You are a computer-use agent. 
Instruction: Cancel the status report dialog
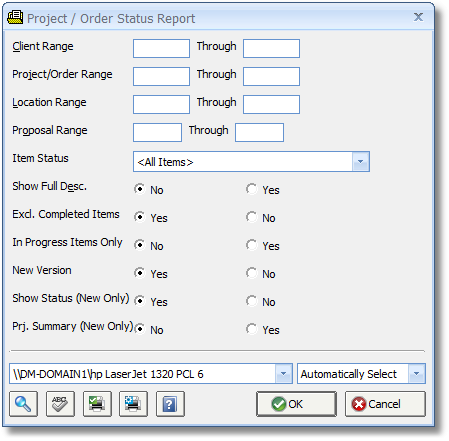pos(385,404)
